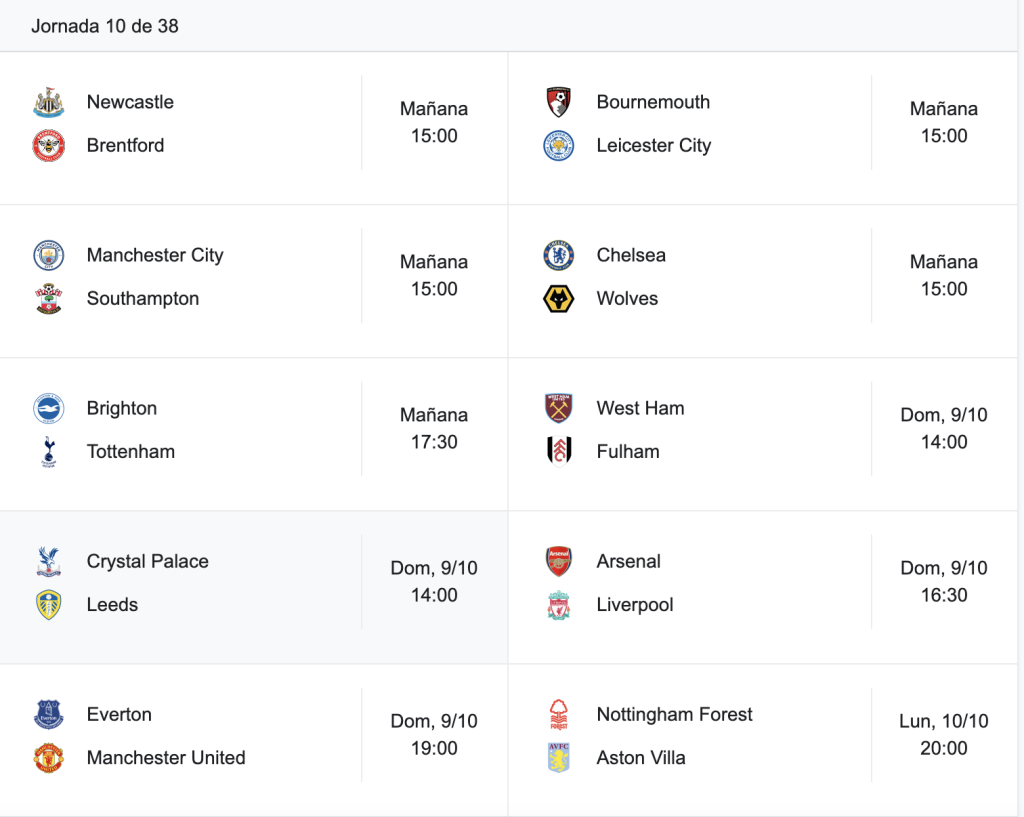Open Aston Villa team name
Image resolution: width=1024 pixels, height=817 pixels.
click(641, 758)
